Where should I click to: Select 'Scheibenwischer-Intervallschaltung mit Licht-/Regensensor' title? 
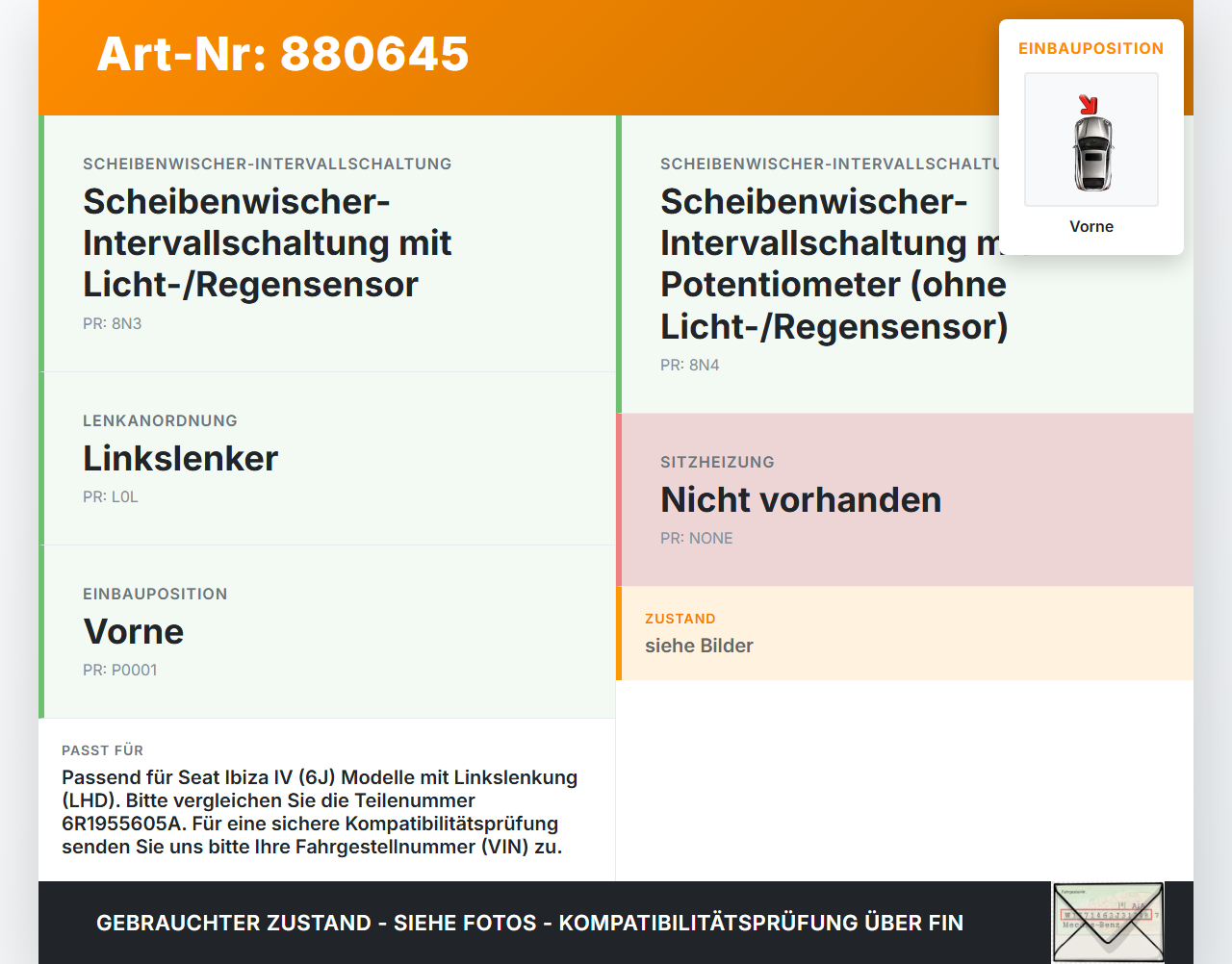click(268, 242)
